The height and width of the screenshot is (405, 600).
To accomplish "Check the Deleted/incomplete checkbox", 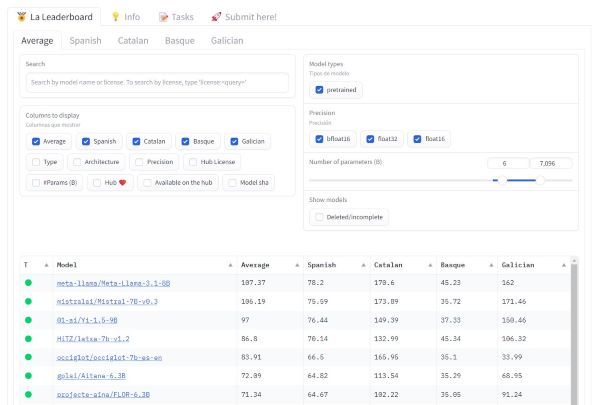I will pyautogui.click(x=319, y=217).
